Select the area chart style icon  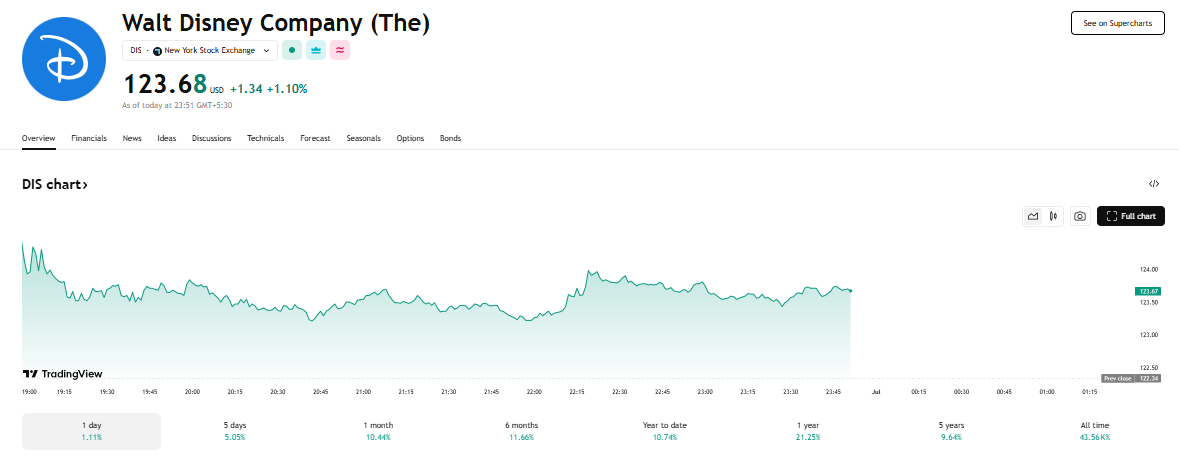pos(1033,216)
